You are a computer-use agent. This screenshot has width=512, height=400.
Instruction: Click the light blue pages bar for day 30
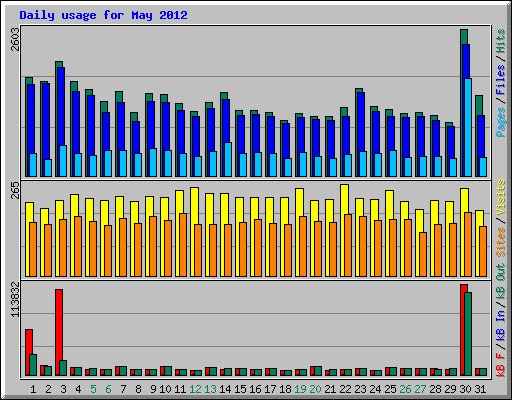click(468, 127)
